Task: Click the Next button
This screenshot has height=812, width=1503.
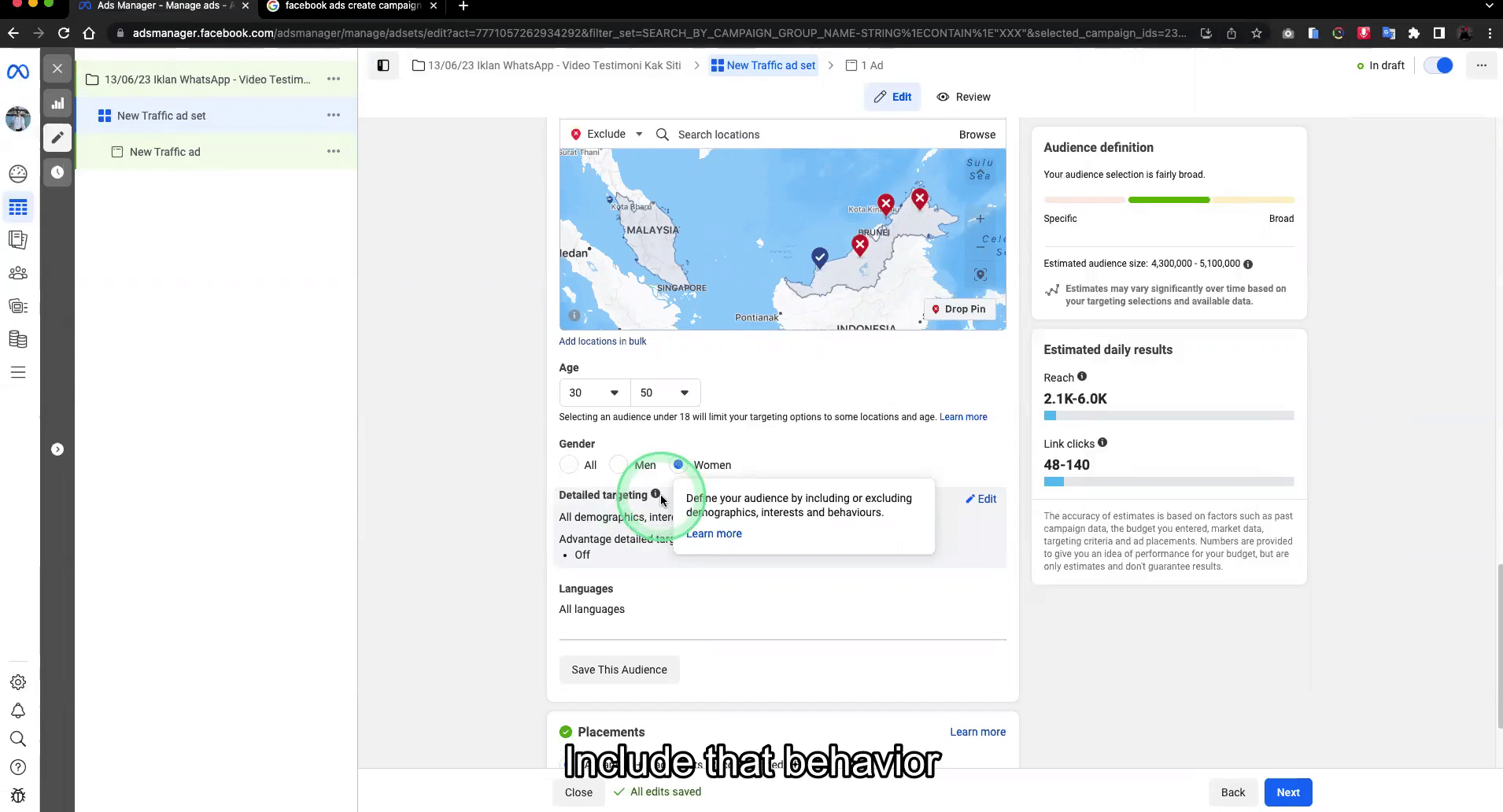Action: click(1288, 792)
